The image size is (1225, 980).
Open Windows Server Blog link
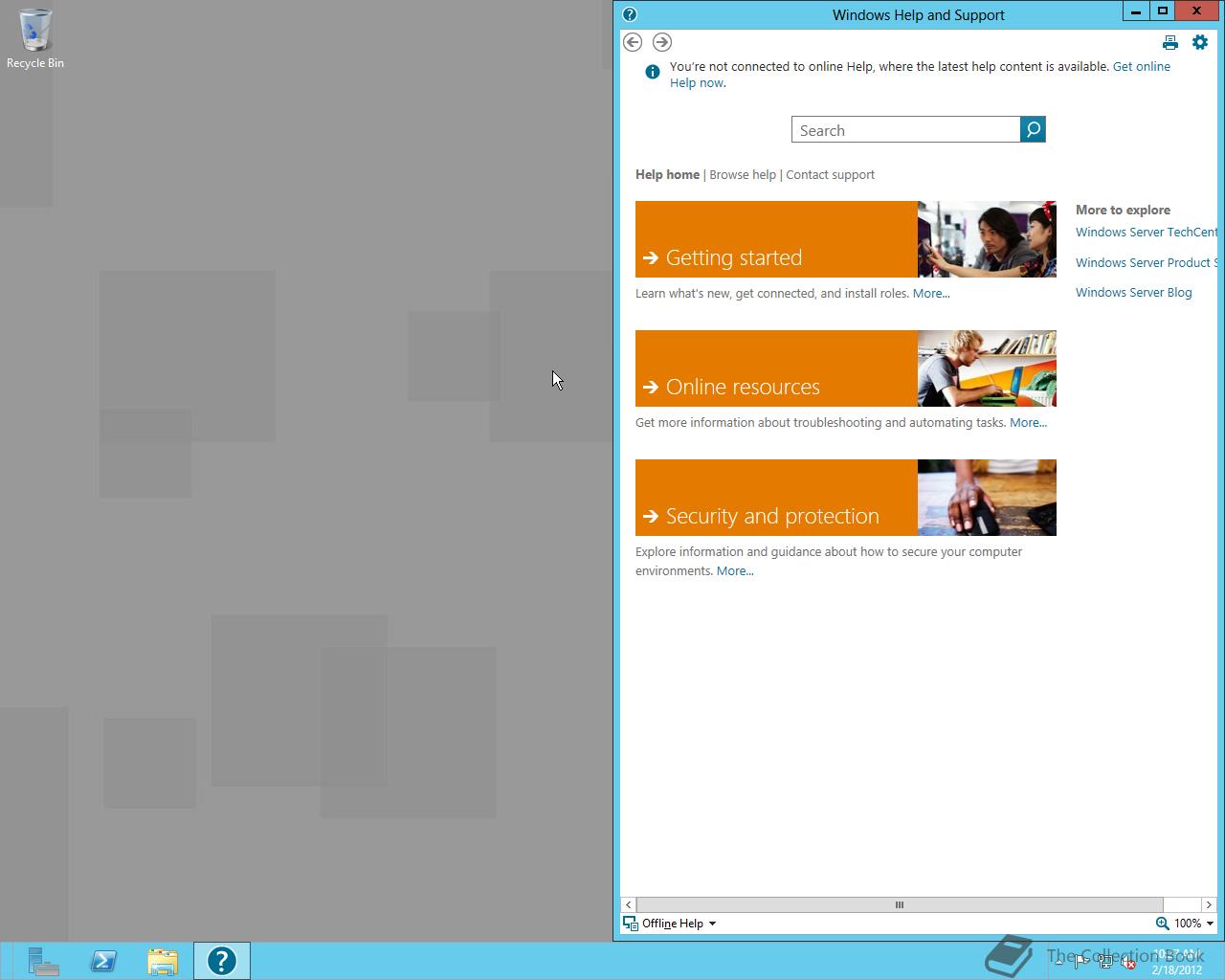[x=1133, y=292]
